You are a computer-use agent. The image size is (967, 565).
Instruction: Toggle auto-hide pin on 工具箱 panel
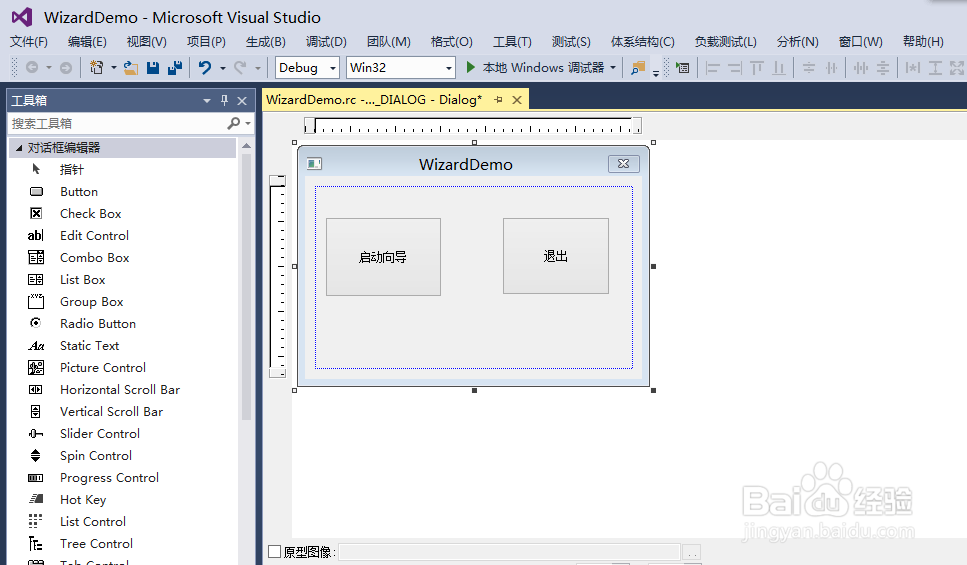pyautogui.click(x=224, y=100)
